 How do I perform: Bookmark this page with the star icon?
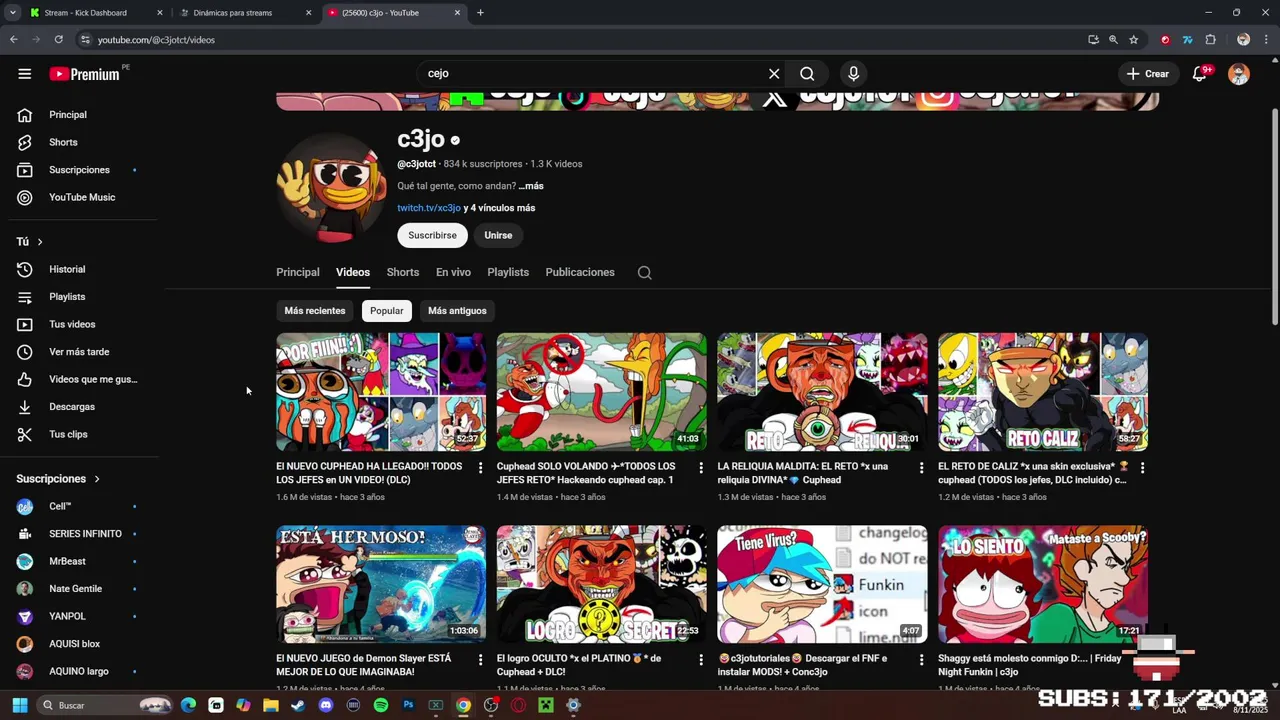coord(1134,40)
